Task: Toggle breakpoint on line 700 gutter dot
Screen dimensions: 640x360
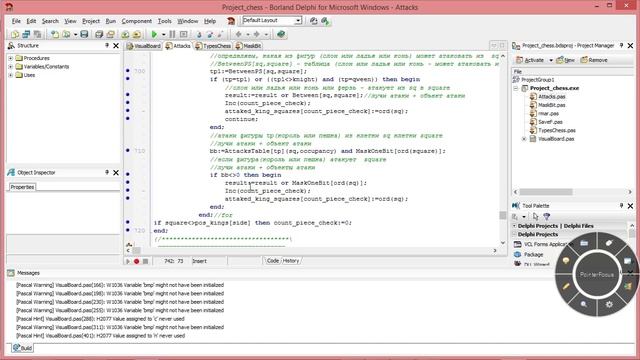Action: point(128,71)
